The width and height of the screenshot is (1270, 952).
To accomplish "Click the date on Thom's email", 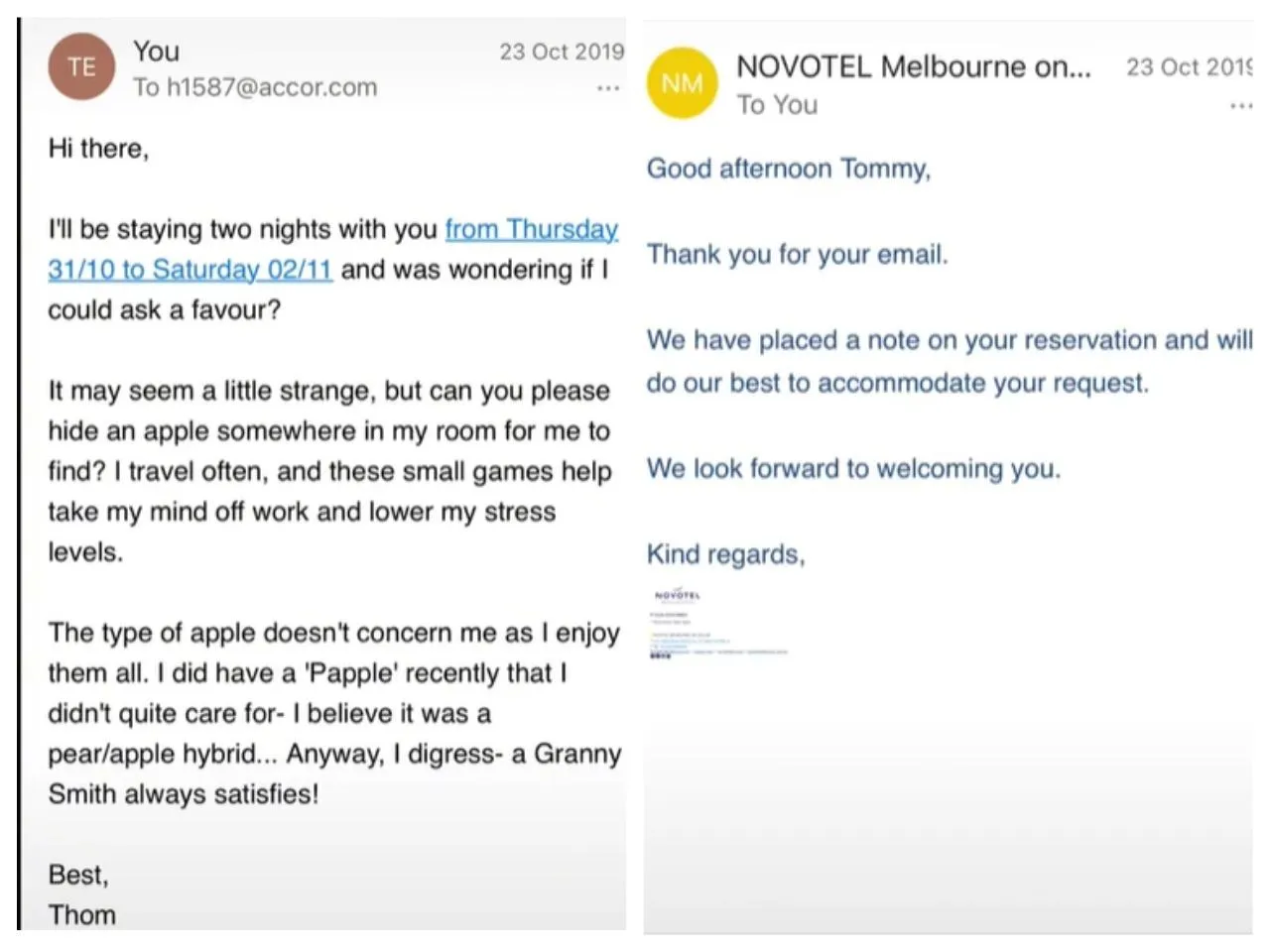I will tap(561, 52).
